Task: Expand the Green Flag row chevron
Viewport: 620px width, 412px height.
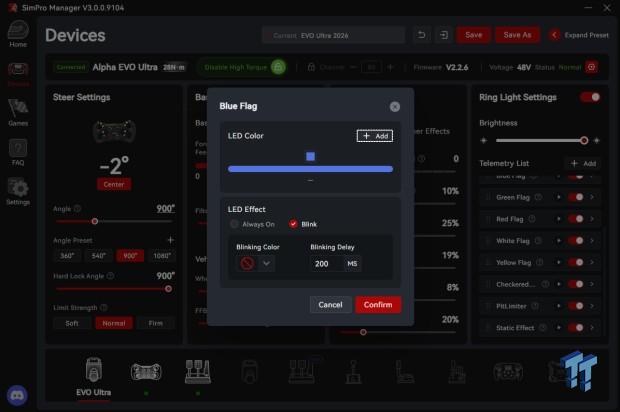Action: pyautogui.click(x=592, y=197)
